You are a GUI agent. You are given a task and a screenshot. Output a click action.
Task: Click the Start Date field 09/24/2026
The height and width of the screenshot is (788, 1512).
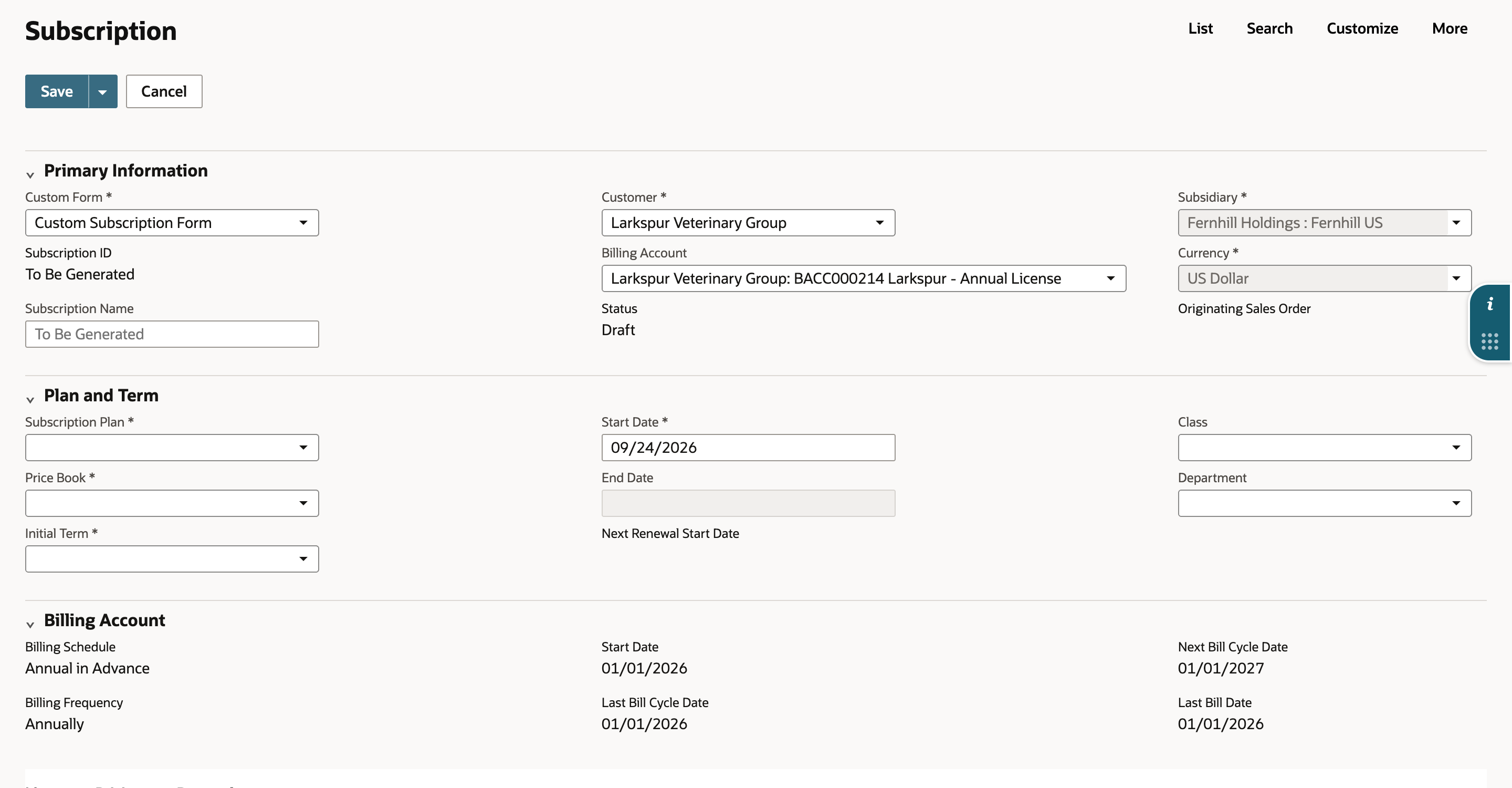[748, 448]
